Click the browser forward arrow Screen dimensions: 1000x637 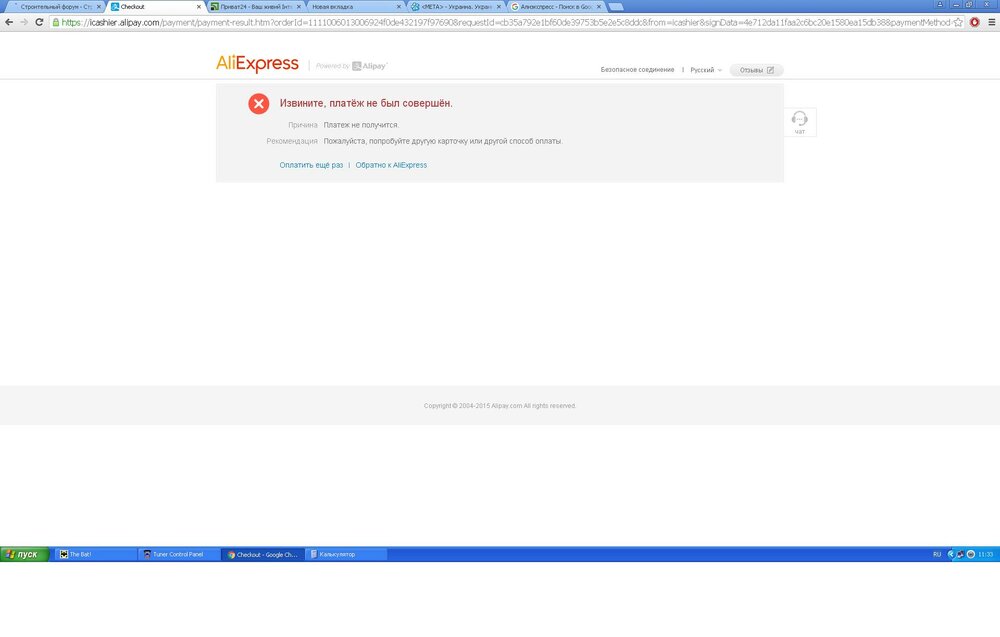[x=24, y=22]
